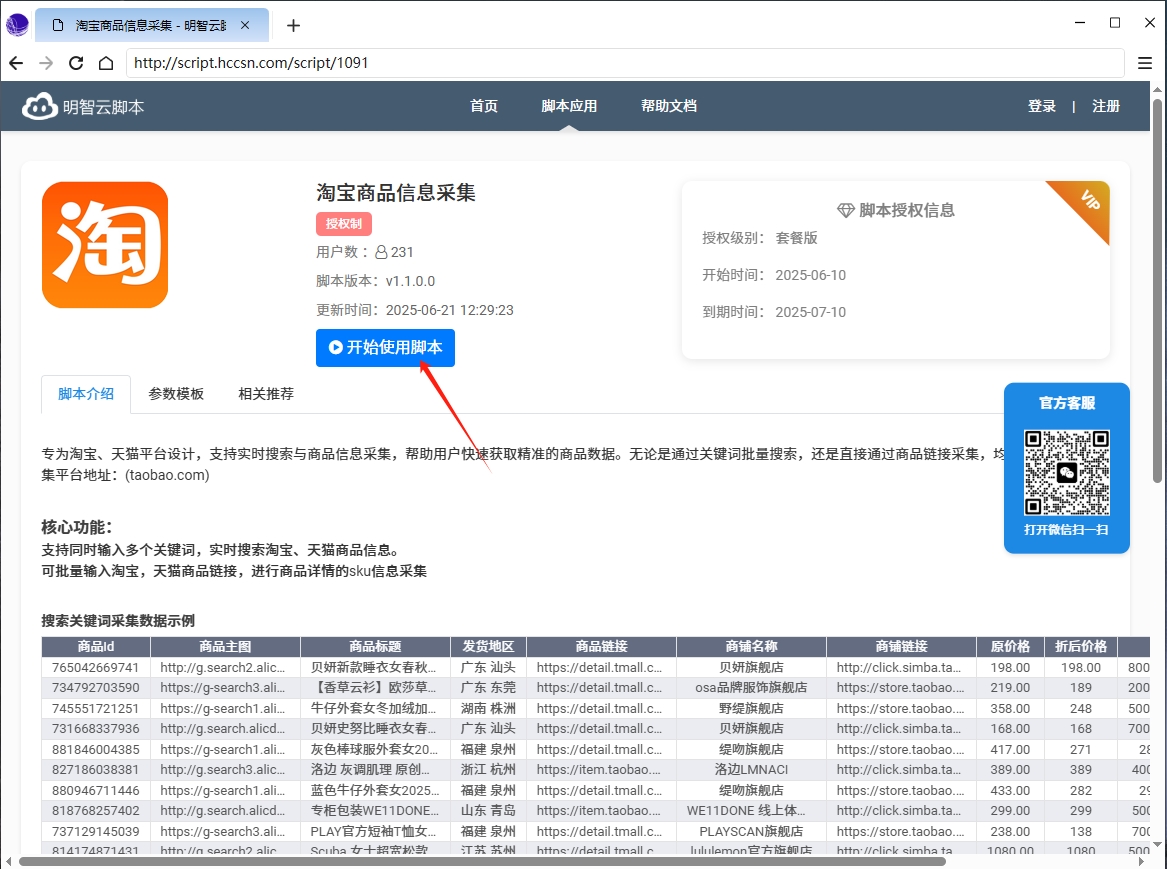Image resolution: width=1167 pixels, height=869 pixels.
Task: Click product id 734792703590
Action: [96, 687]
